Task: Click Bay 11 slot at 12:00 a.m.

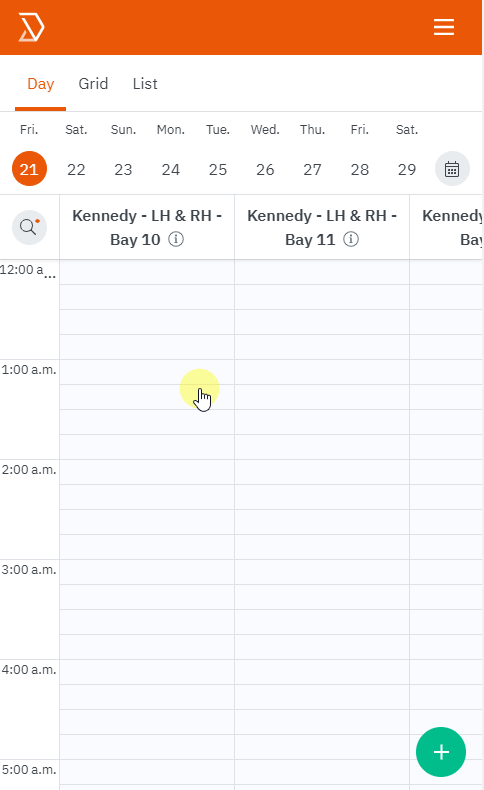Action: (x=322, y=272)
